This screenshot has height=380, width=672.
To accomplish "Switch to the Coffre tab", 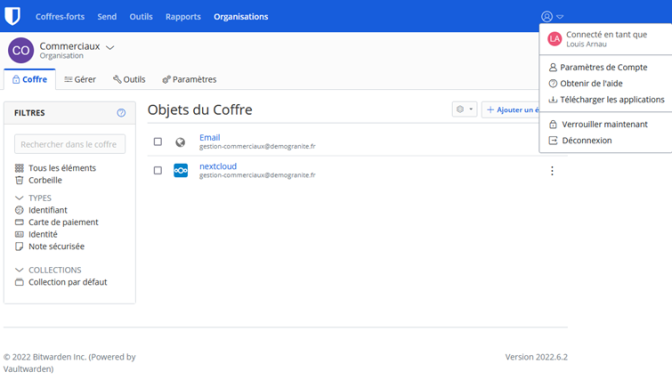I will (30, 79).
